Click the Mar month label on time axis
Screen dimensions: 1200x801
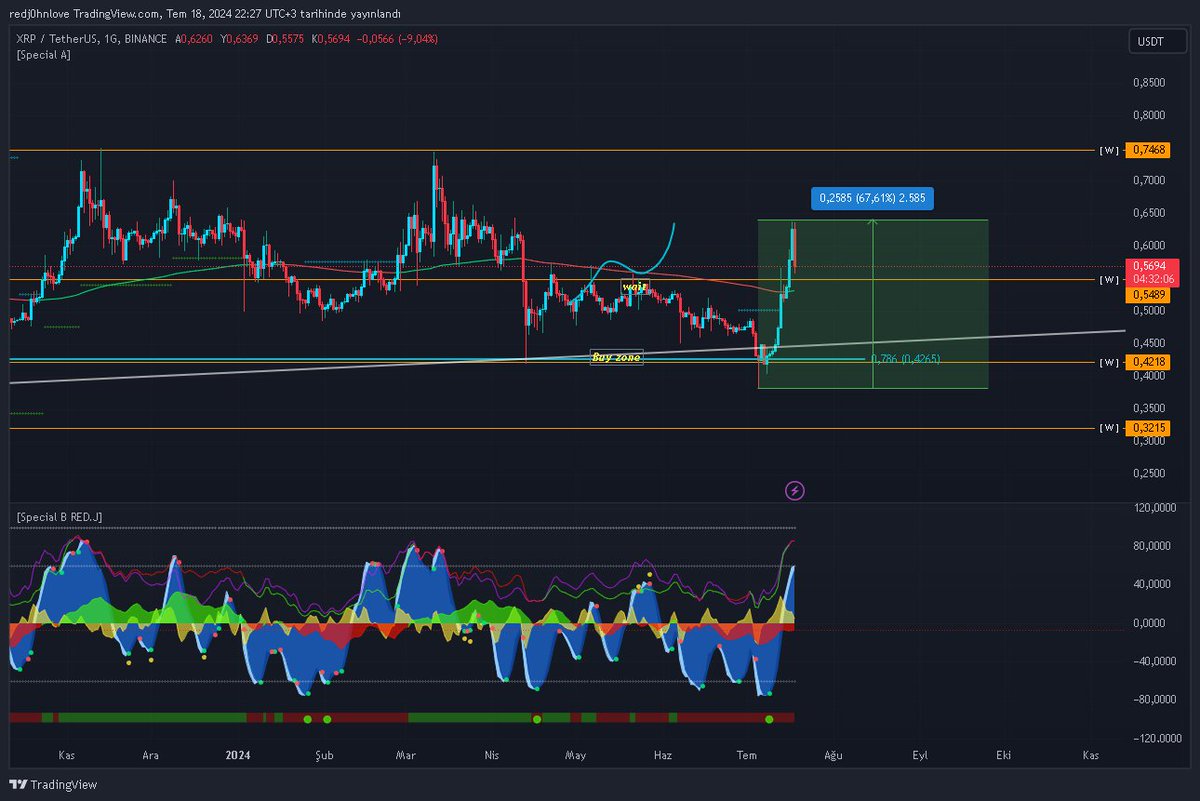click(x=405, y=758)
